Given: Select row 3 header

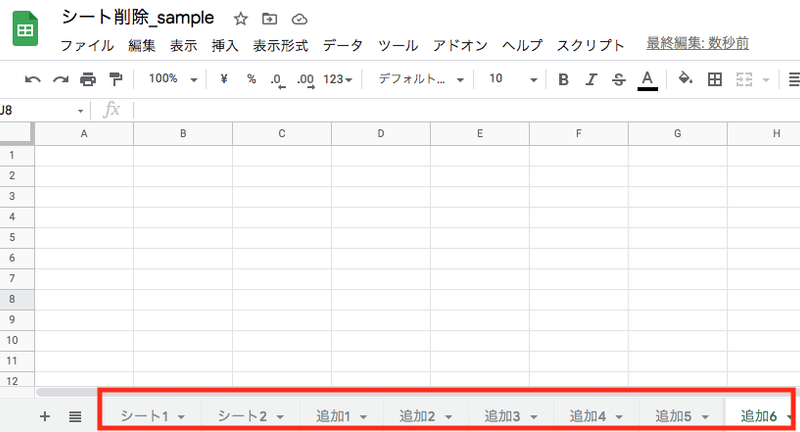Looking at the screenshot, I should [x=17, y=196].
